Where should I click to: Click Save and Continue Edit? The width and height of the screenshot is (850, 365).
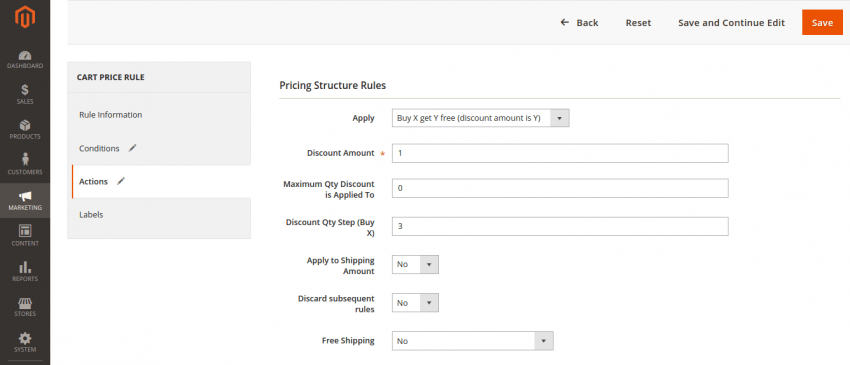tap(731, 23)
